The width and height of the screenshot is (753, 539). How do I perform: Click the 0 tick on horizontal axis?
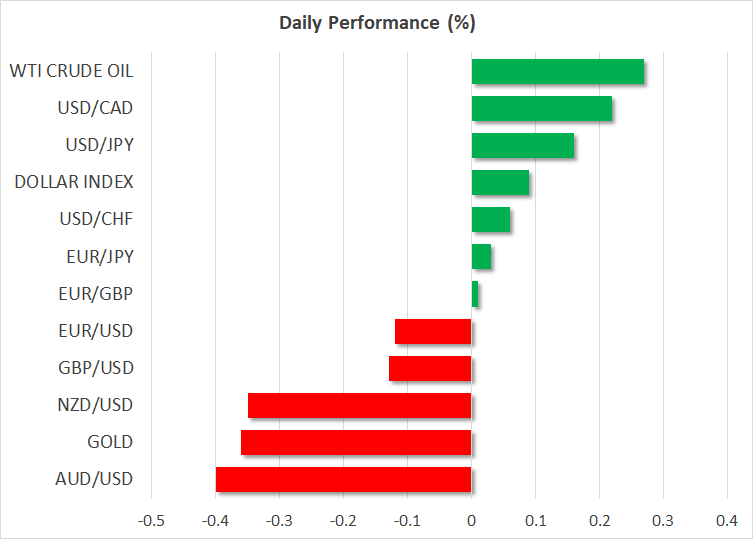point(471,520)
